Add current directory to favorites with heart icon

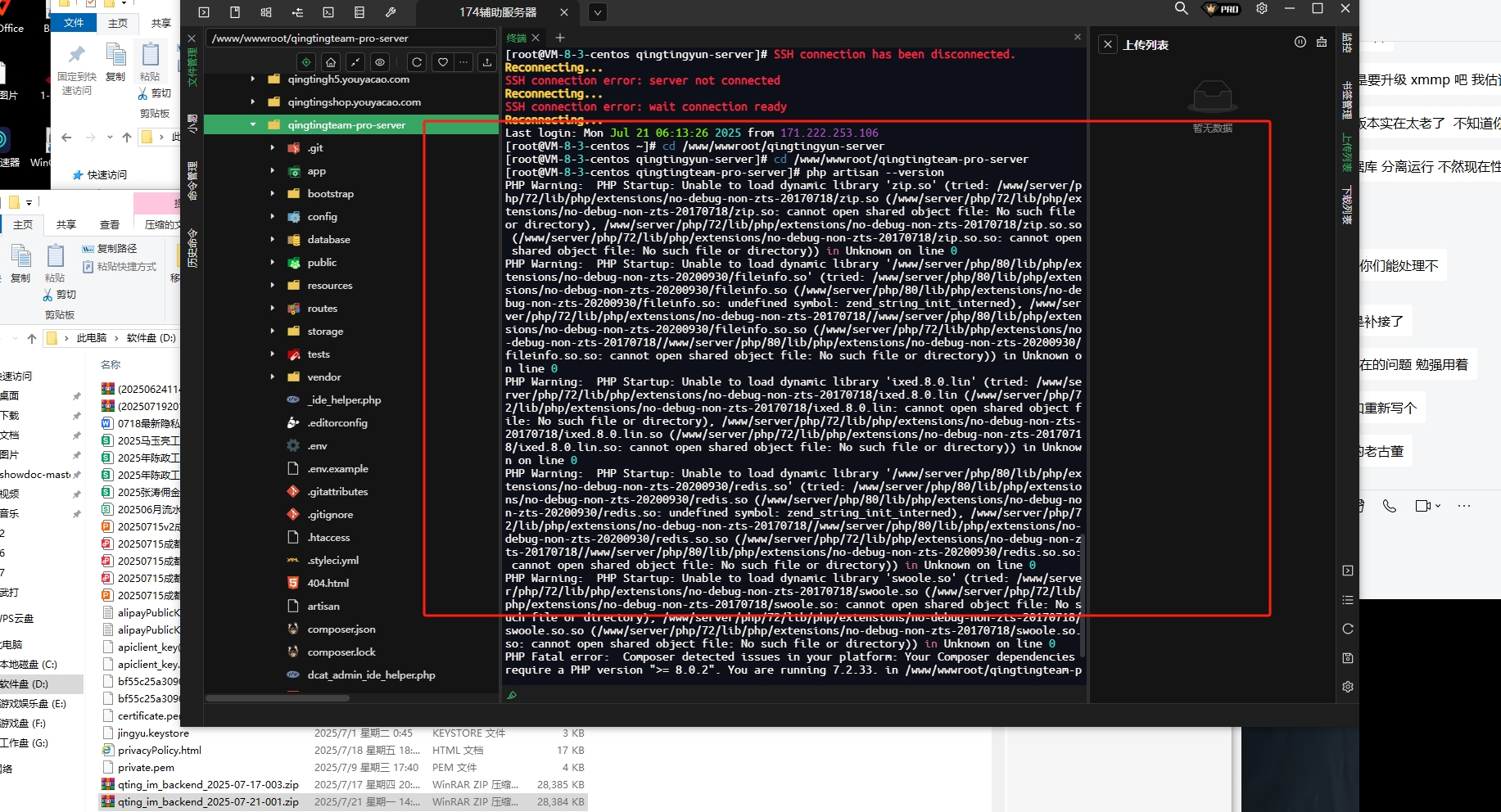(x=442, y=62)
